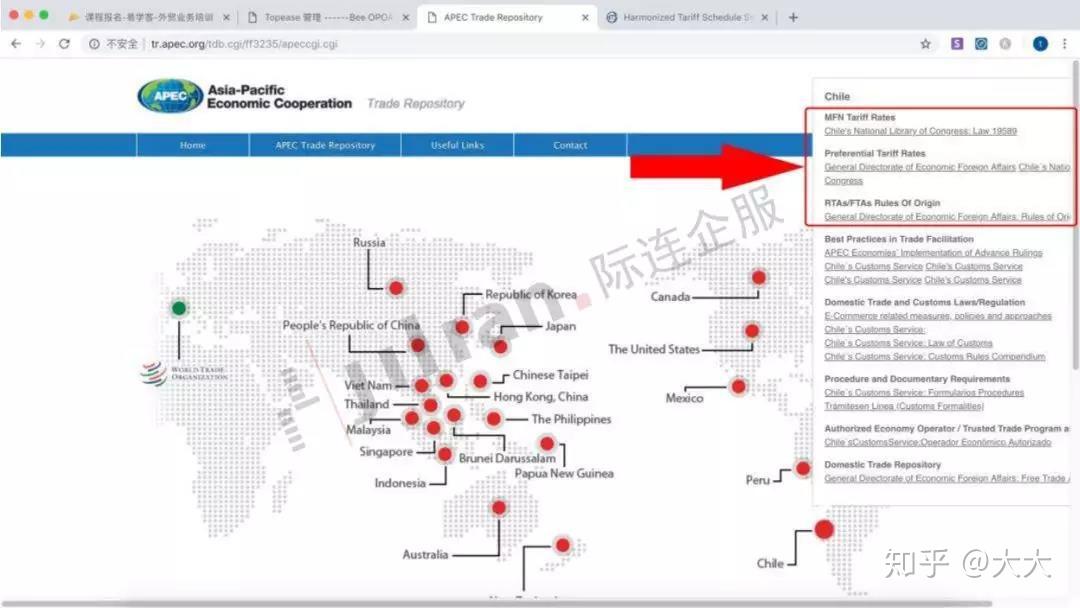Open General Directorate link under Preferential Tariff Rates
Image resolution: width=1080 pixels, height=608 pixels.
920,167
